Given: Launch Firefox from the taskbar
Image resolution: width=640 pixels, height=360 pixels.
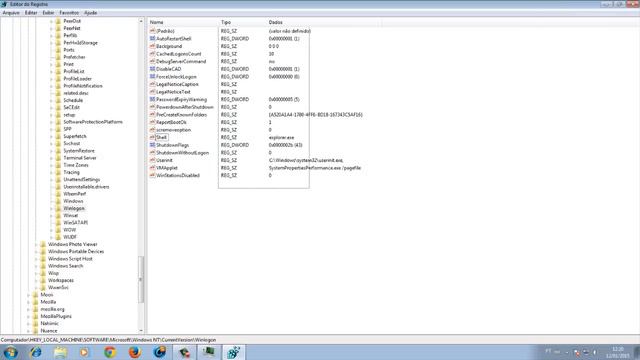Looking at the screenshot, I should click(x=135, y=352).
